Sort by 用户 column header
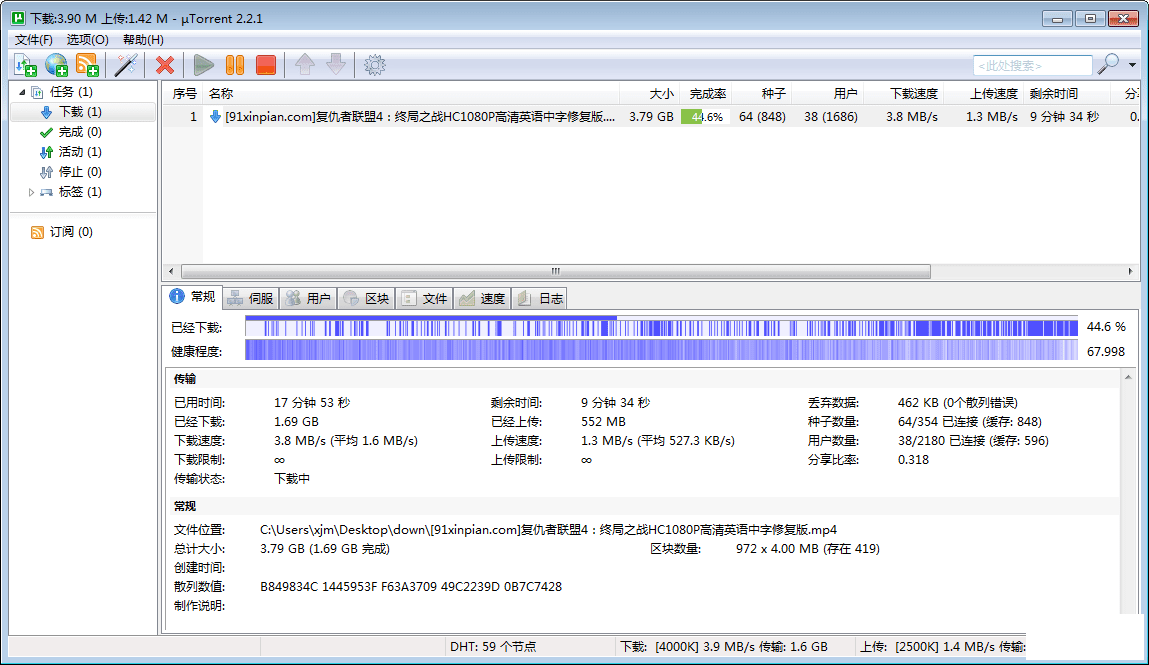 827,94
